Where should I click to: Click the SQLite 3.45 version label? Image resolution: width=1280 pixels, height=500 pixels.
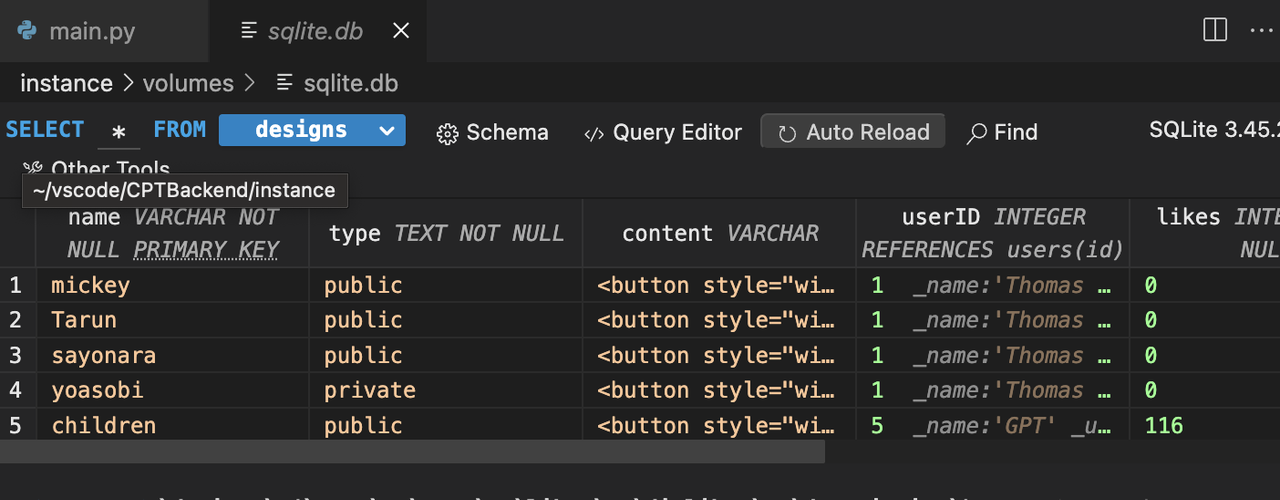tap(1214, 129)
